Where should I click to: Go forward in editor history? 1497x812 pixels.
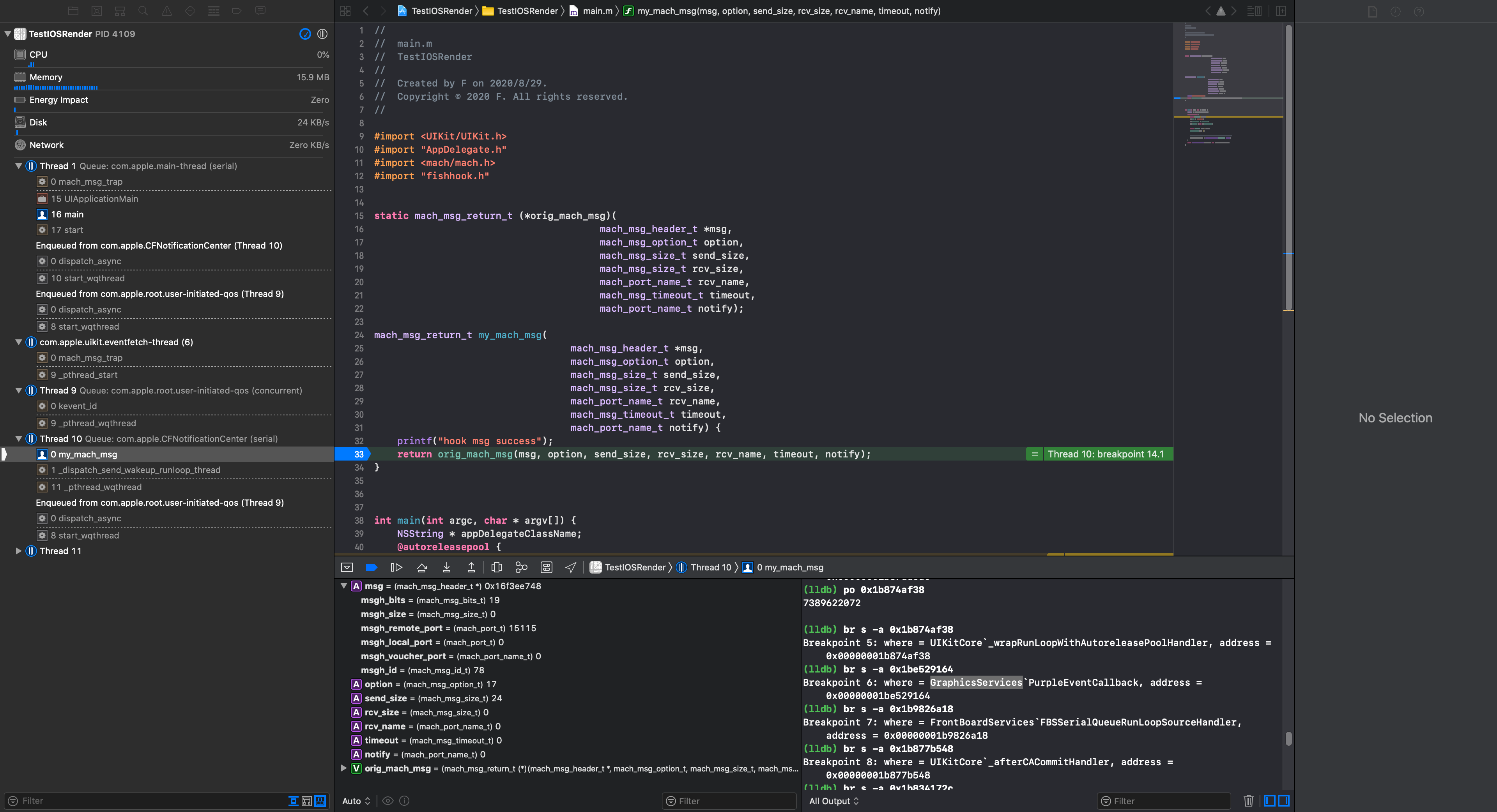pyautogui.click(x=383, y=11)
